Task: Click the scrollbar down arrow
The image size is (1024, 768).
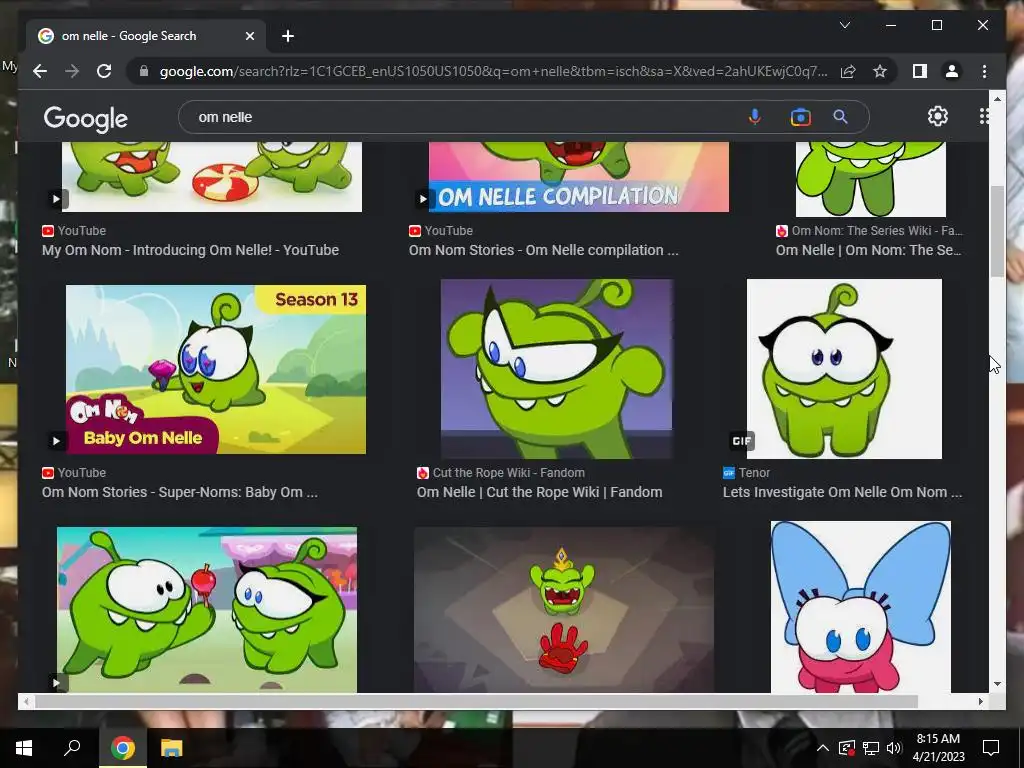Action: (997, 684)
